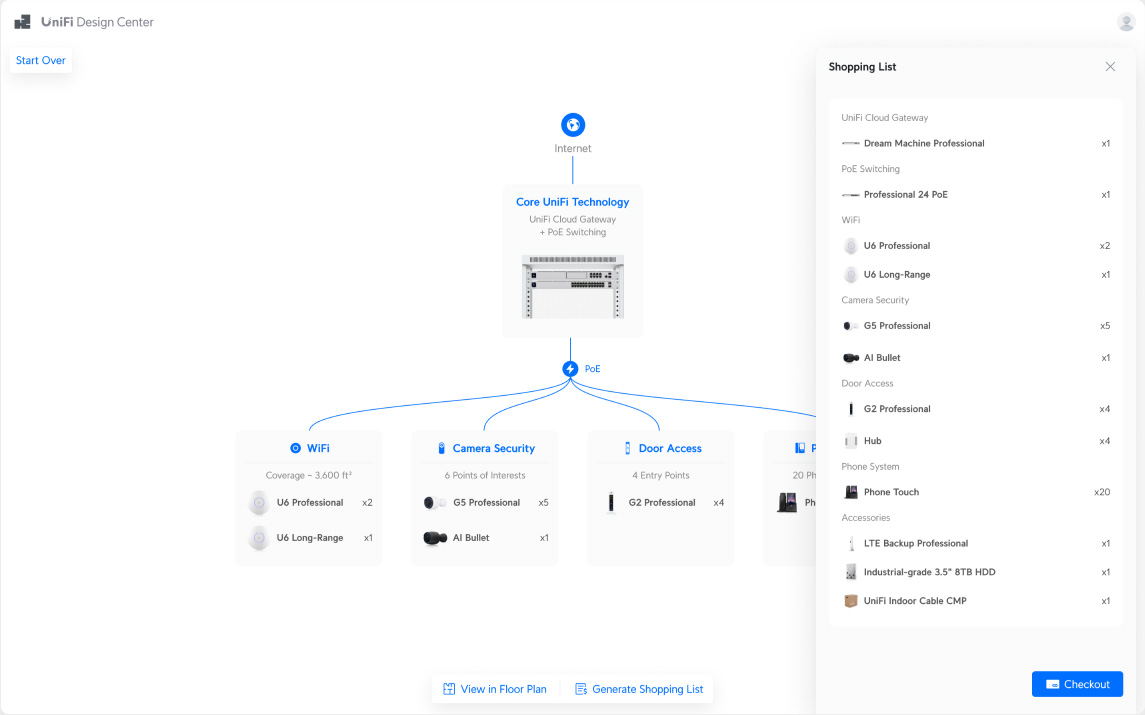Click U6 Professional icon in Shopping List

tap(850, 246)
